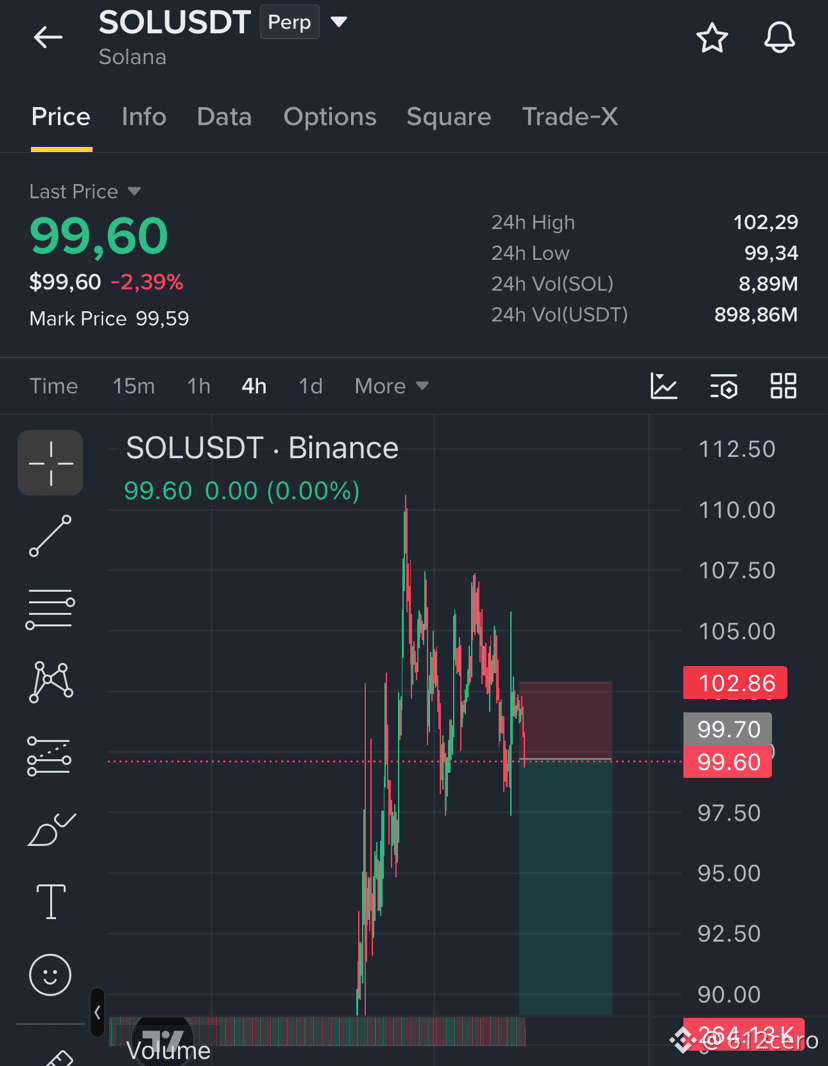Open chart settings icon
This screenshot has width=828, height=1066.
[x=723, y=386]
